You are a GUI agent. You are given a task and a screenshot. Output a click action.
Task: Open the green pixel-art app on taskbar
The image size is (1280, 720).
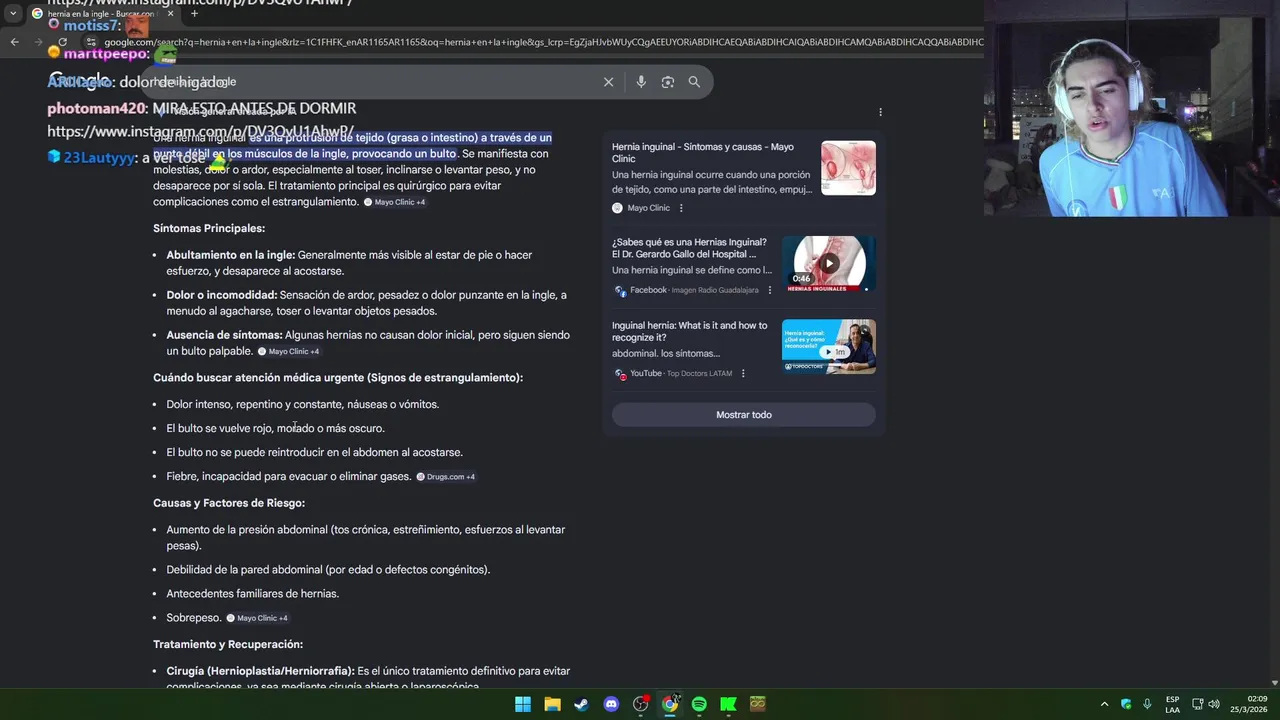click(x=757, y=704)
